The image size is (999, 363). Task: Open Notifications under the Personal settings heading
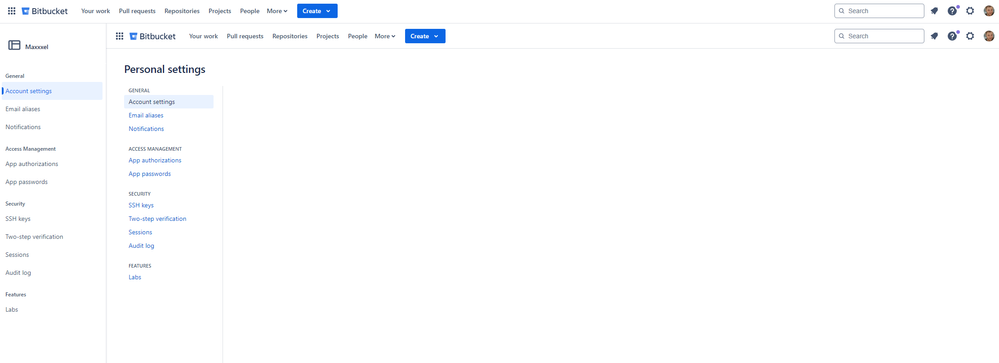pyautogui.click(x=147, y=129)
